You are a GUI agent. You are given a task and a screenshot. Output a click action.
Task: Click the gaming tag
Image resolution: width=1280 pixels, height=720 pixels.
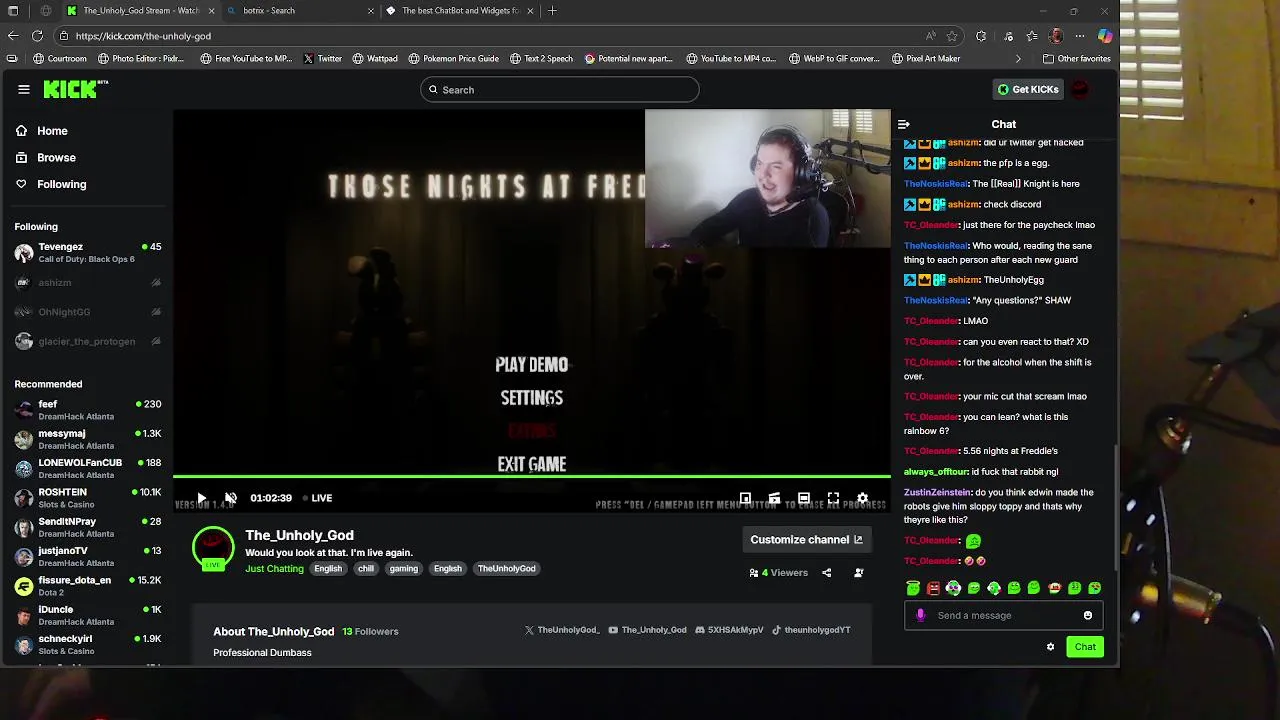(404, 569)
